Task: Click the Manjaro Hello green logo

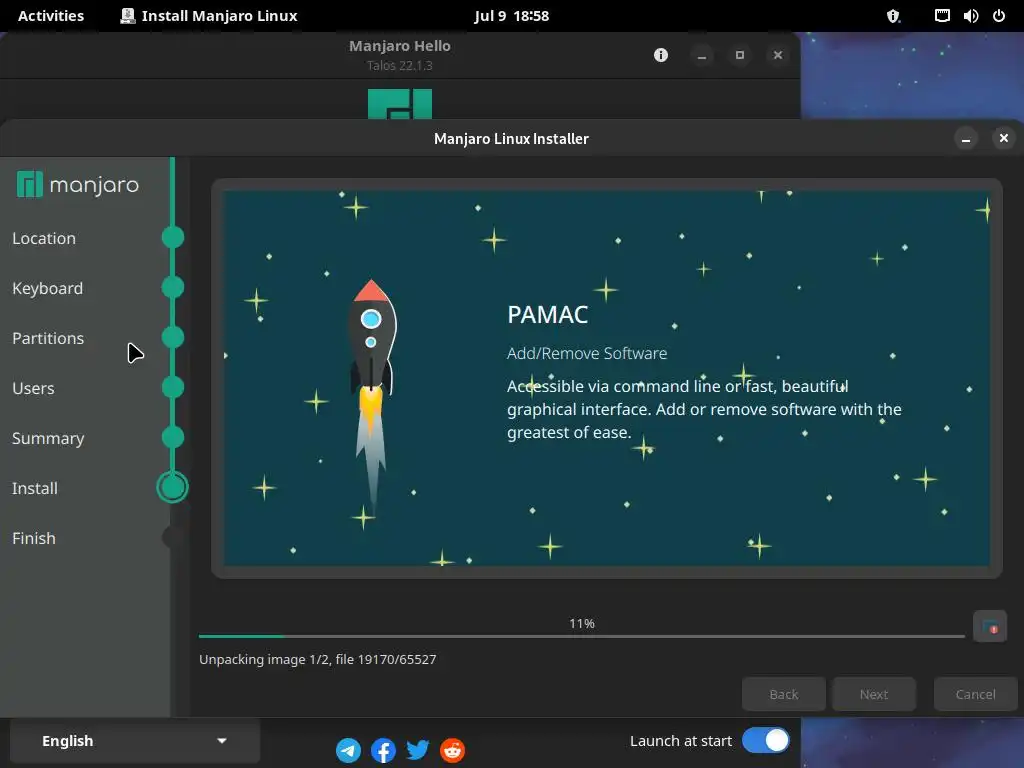Action: pyautogui.click(x=400, y=104)
